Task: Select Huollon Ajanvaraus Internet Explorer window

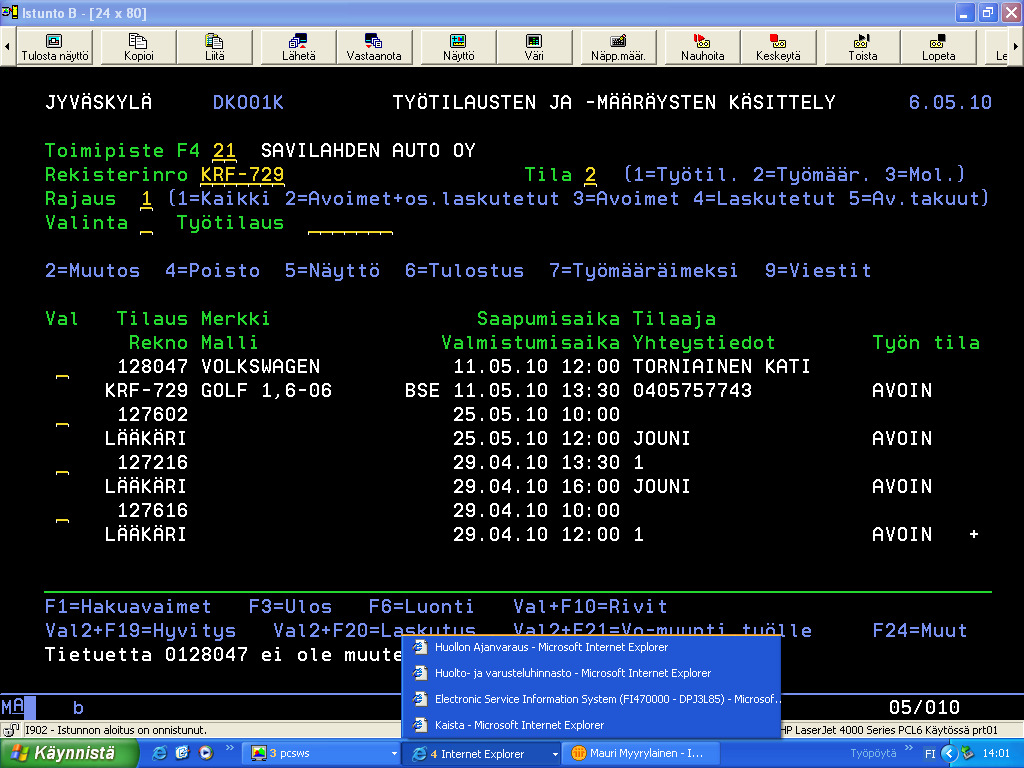Action: (x=591, y=647)
